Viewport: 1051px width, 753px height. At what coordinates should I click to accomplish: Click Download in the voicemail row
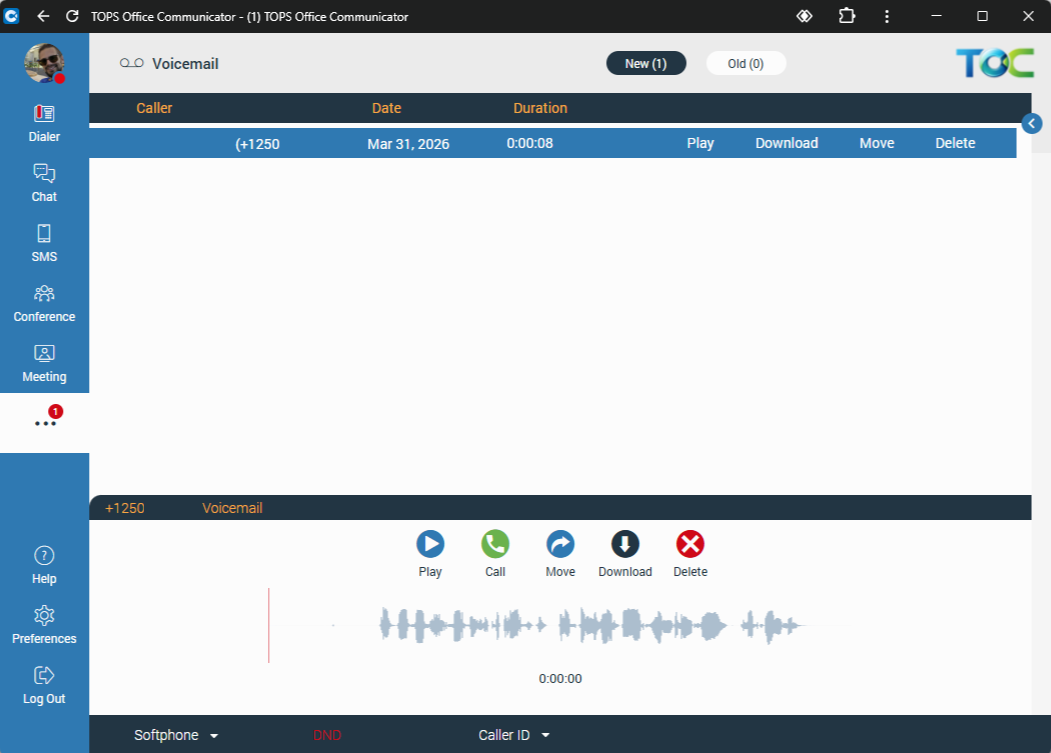click(x=786, y=143)
